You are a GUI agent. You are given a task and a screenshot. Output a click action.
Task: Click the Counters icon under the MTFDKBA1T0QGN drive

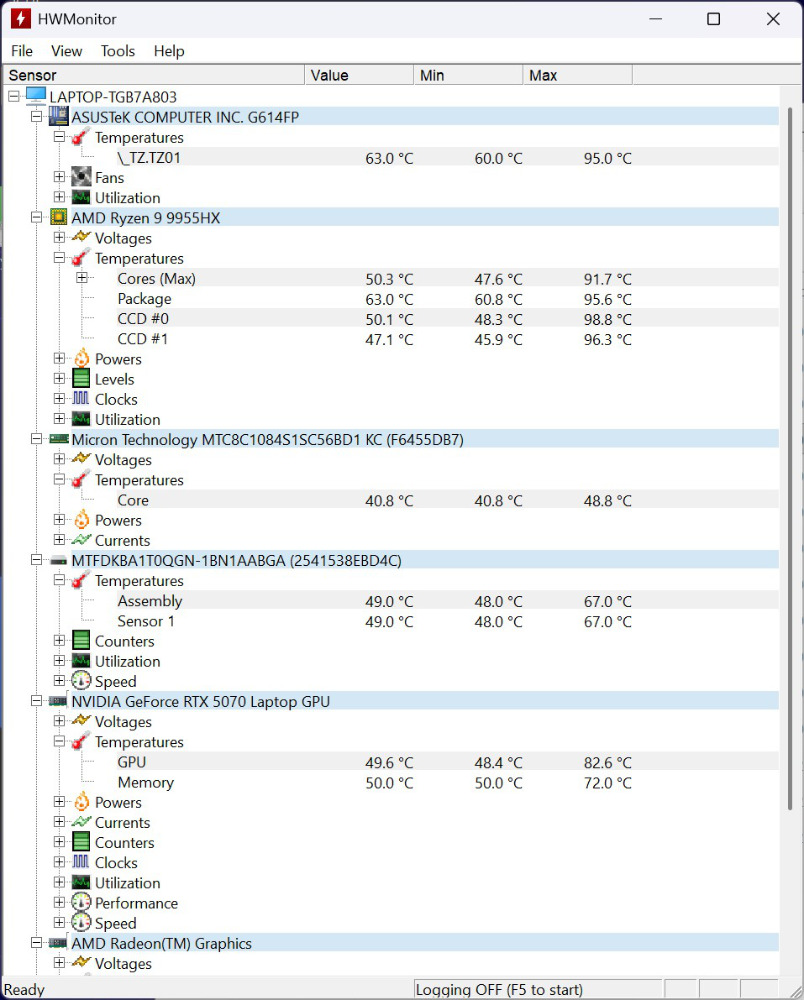(81, 640)
